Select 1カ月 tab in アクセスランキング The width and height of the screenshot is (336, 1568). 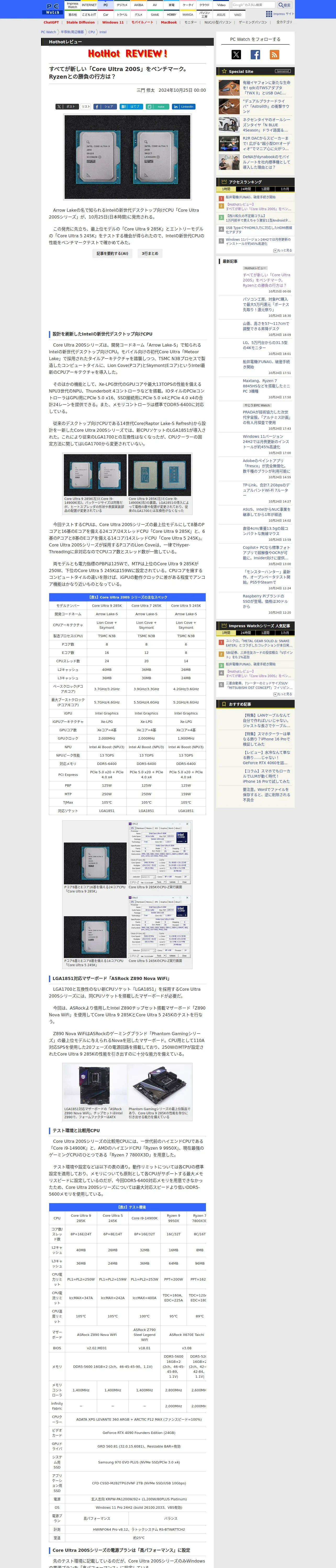(x=285, y=189)
